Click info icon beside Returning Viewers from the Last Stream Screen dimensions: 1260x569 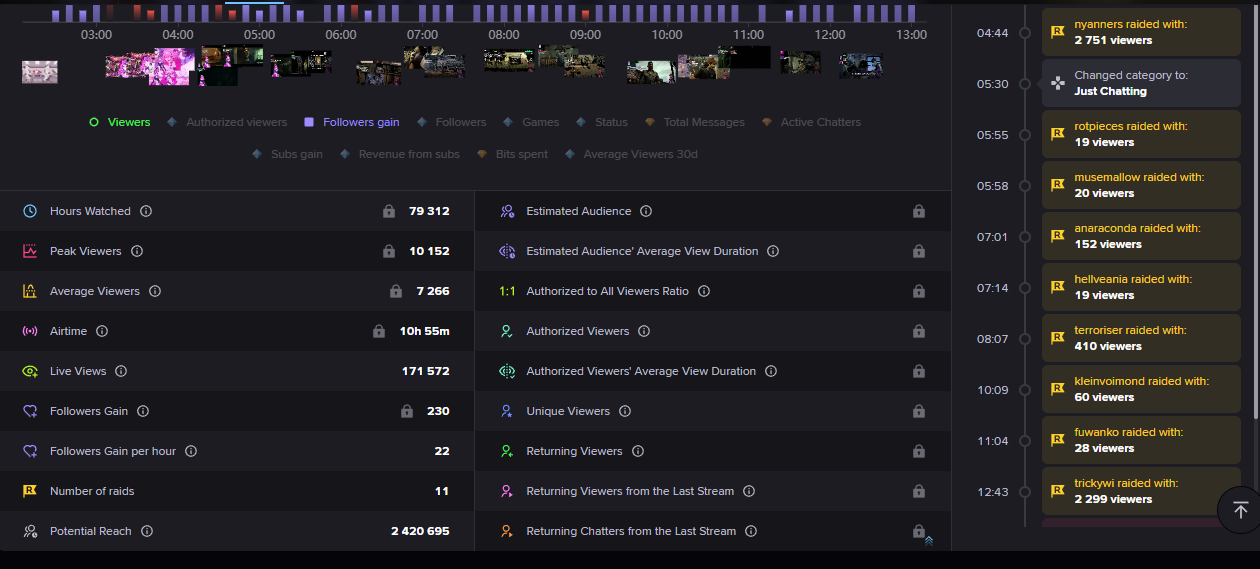point(749,491)
